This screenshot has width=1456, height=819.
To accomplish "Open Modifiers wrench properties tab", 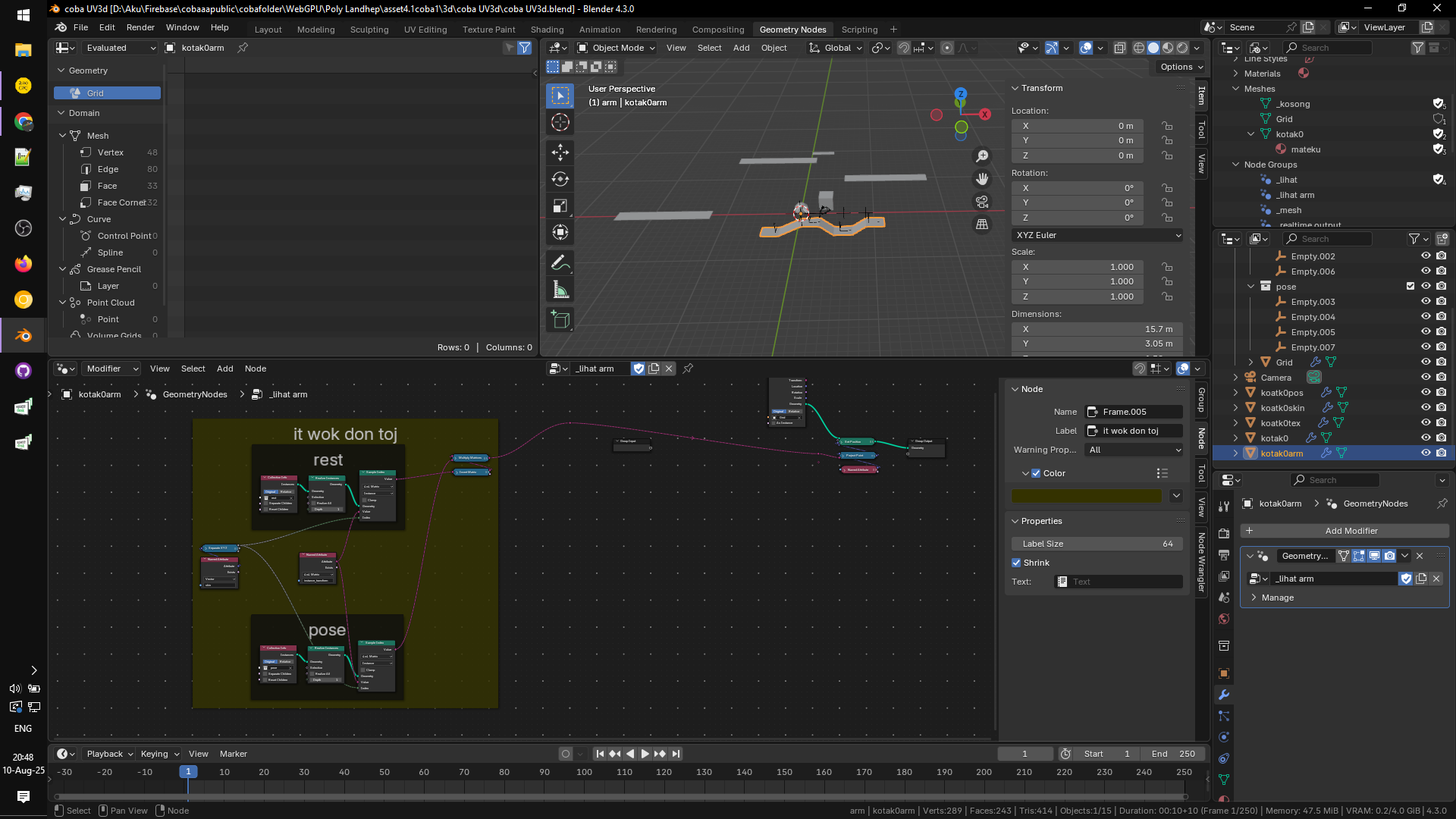I will click(1223, 695).
